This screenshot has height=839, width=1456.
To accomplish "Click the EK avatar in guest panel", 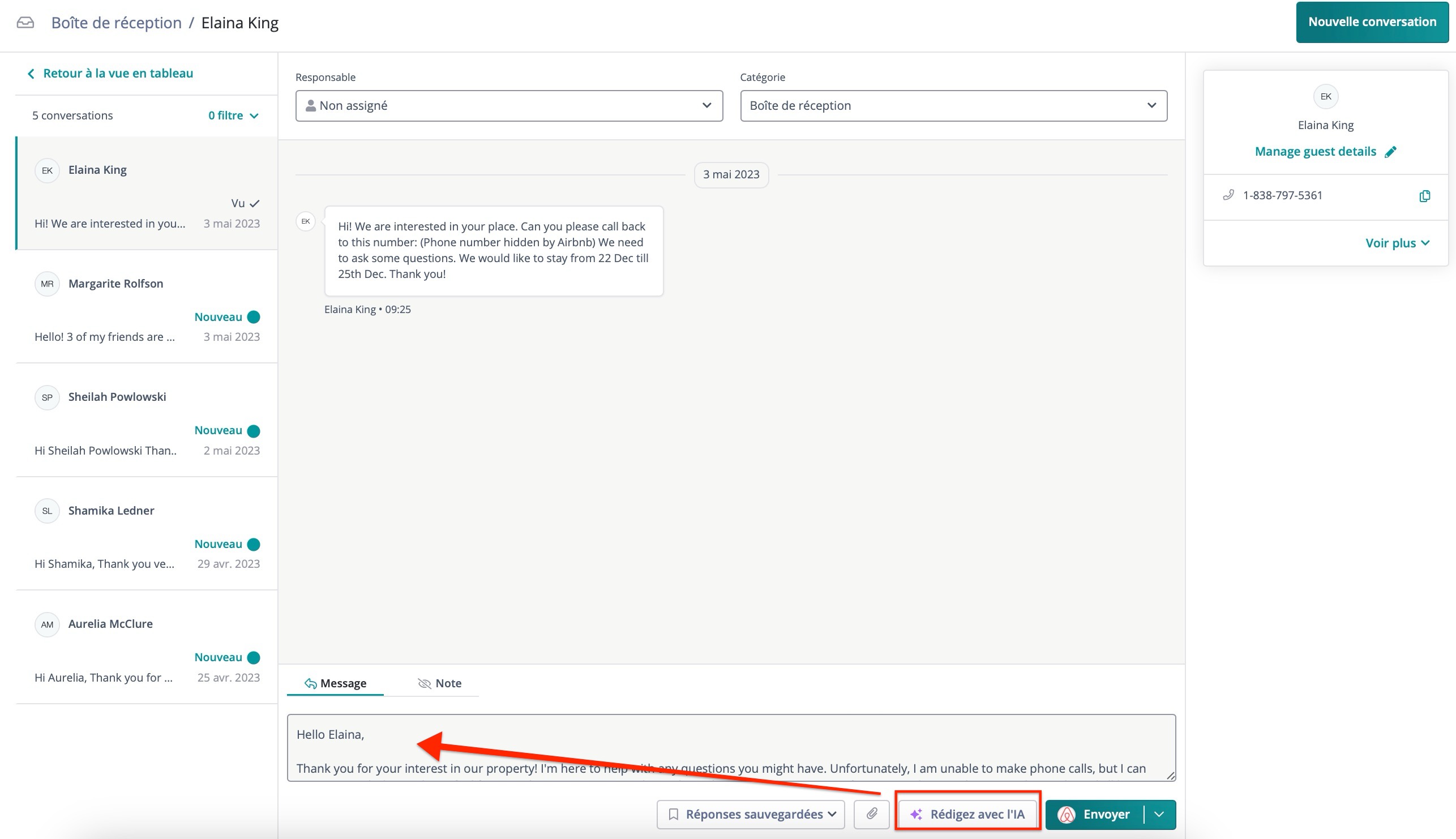I will coord(1325,96).
